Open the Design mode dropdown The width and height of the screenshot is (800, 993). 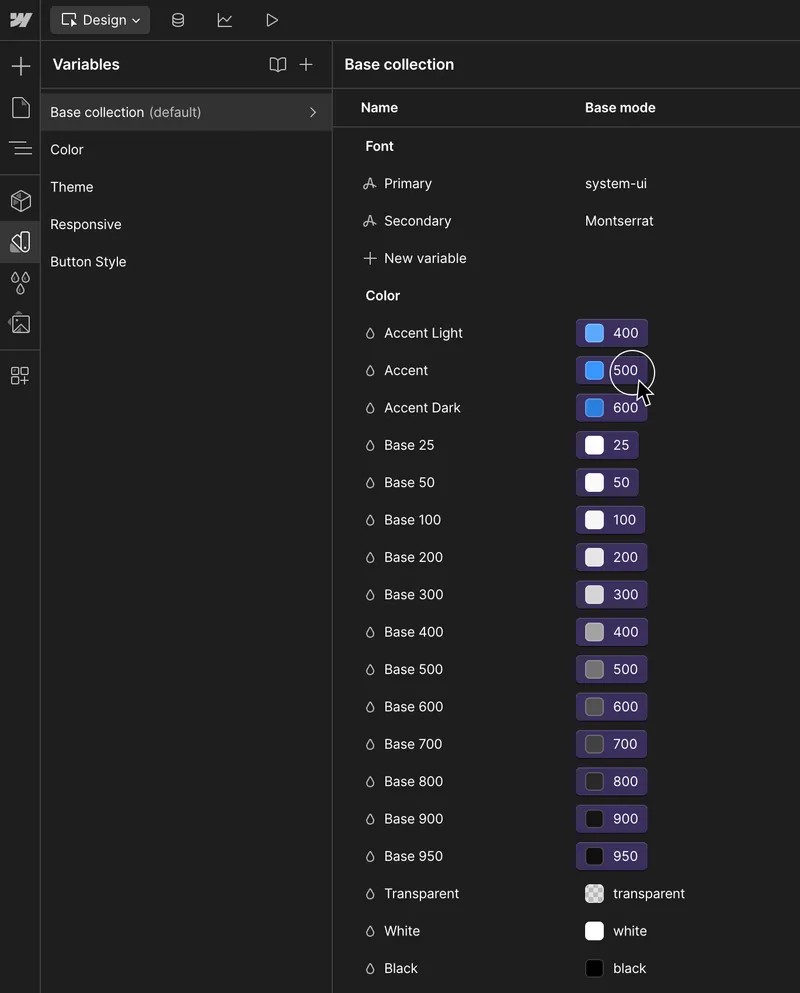coord(99,19)
